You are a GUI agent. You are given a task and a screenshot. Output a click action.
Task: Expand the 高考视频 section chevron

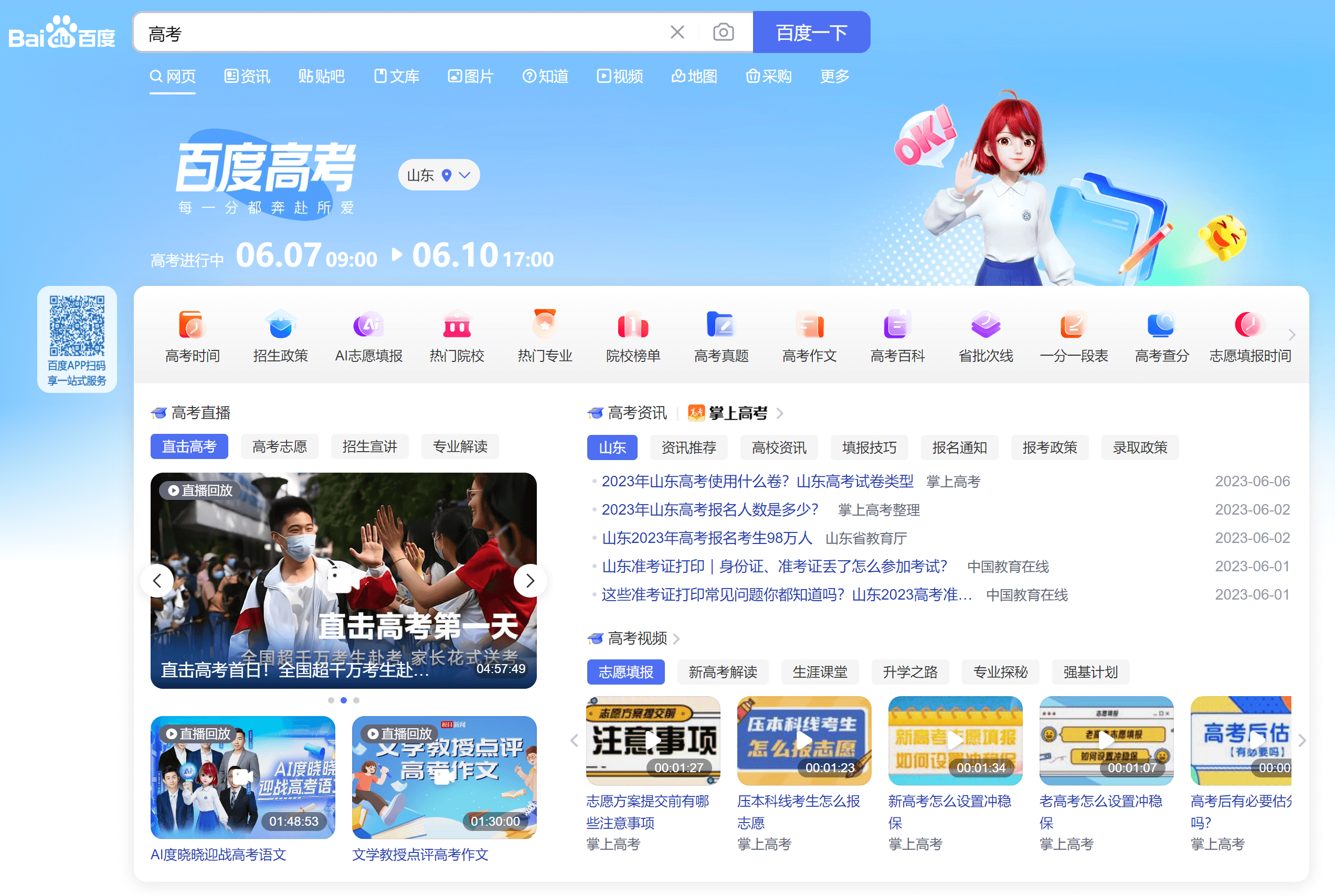click(676, 638)
